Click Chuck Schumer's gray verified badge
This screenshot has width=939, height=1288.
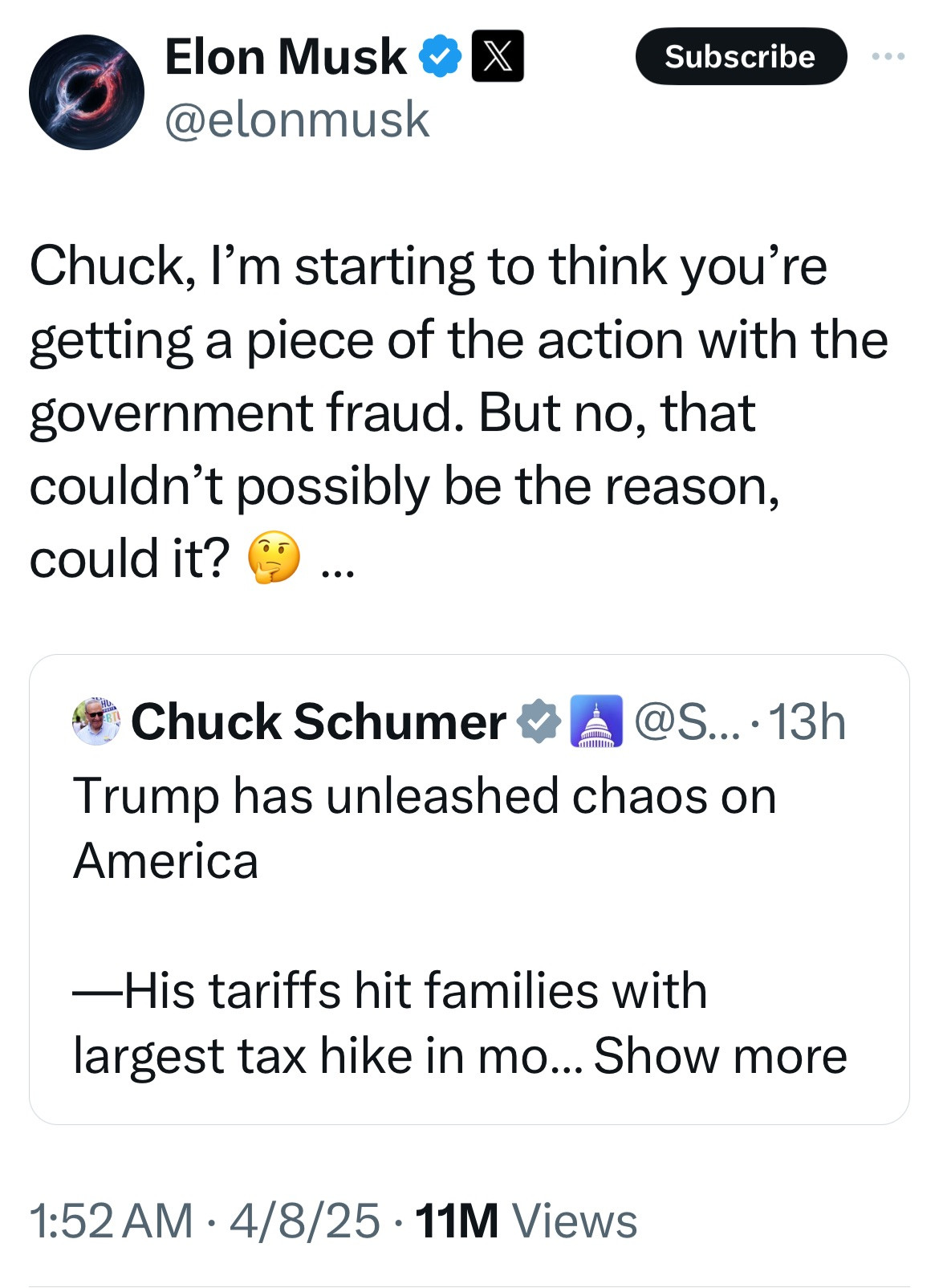(x=538, y=721)
